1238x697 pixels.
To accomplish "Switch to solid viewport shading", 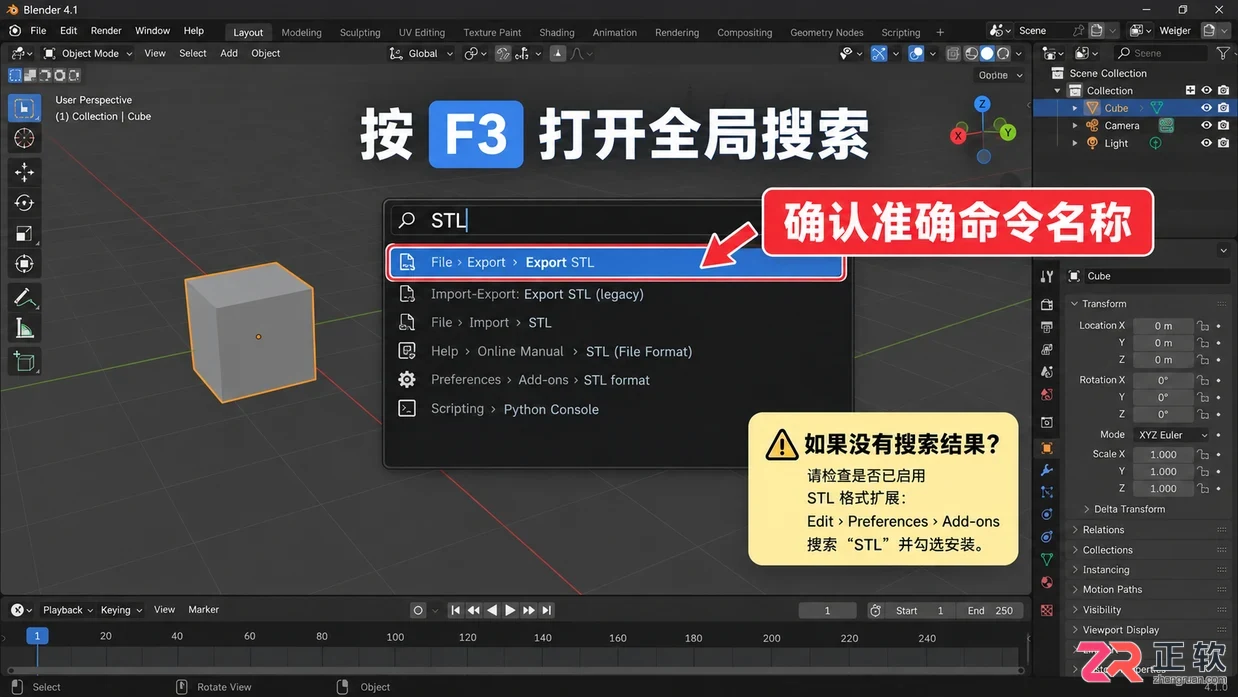I will (986, 54).
